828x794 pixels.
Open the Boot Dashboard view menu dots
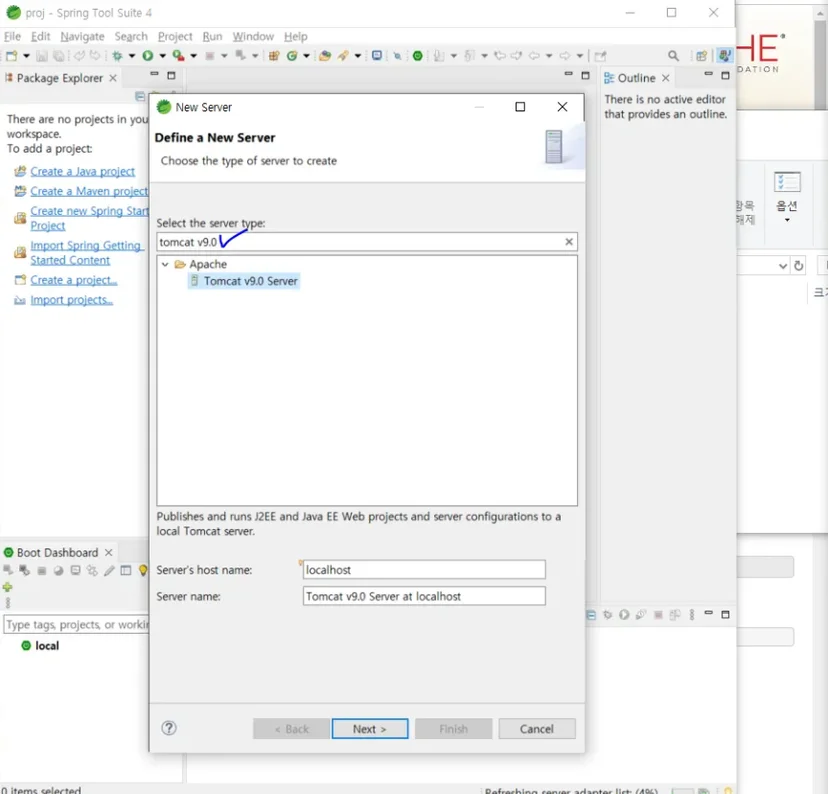tap(7, 602)
